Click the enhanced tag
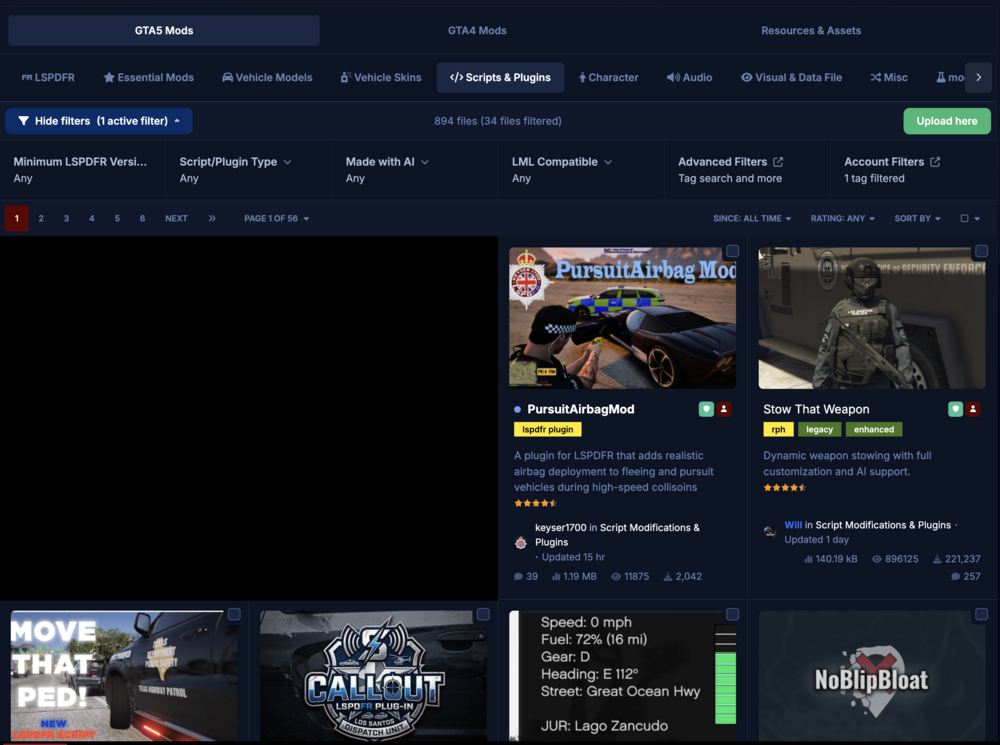This screenshot has height=745, width=1000. coord(874,429)
